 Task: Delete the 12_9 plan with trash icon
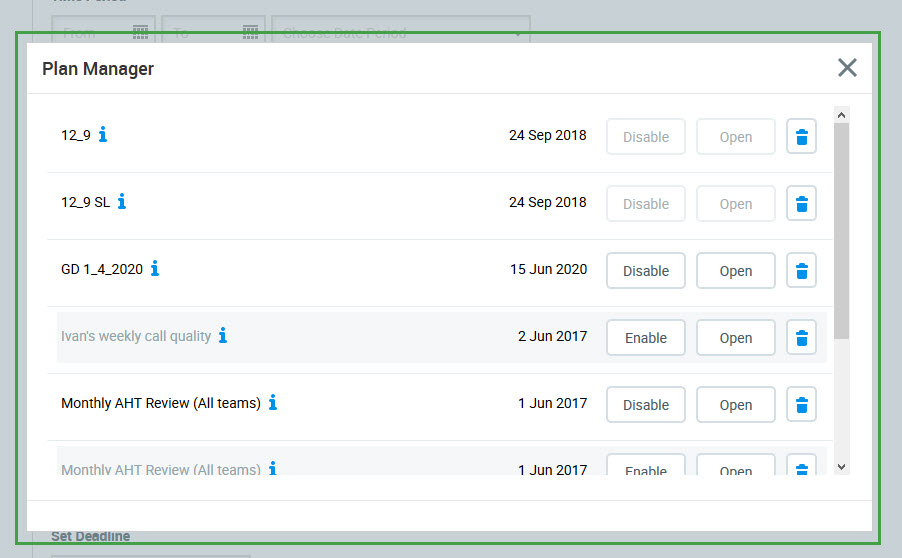pos(801,137)
